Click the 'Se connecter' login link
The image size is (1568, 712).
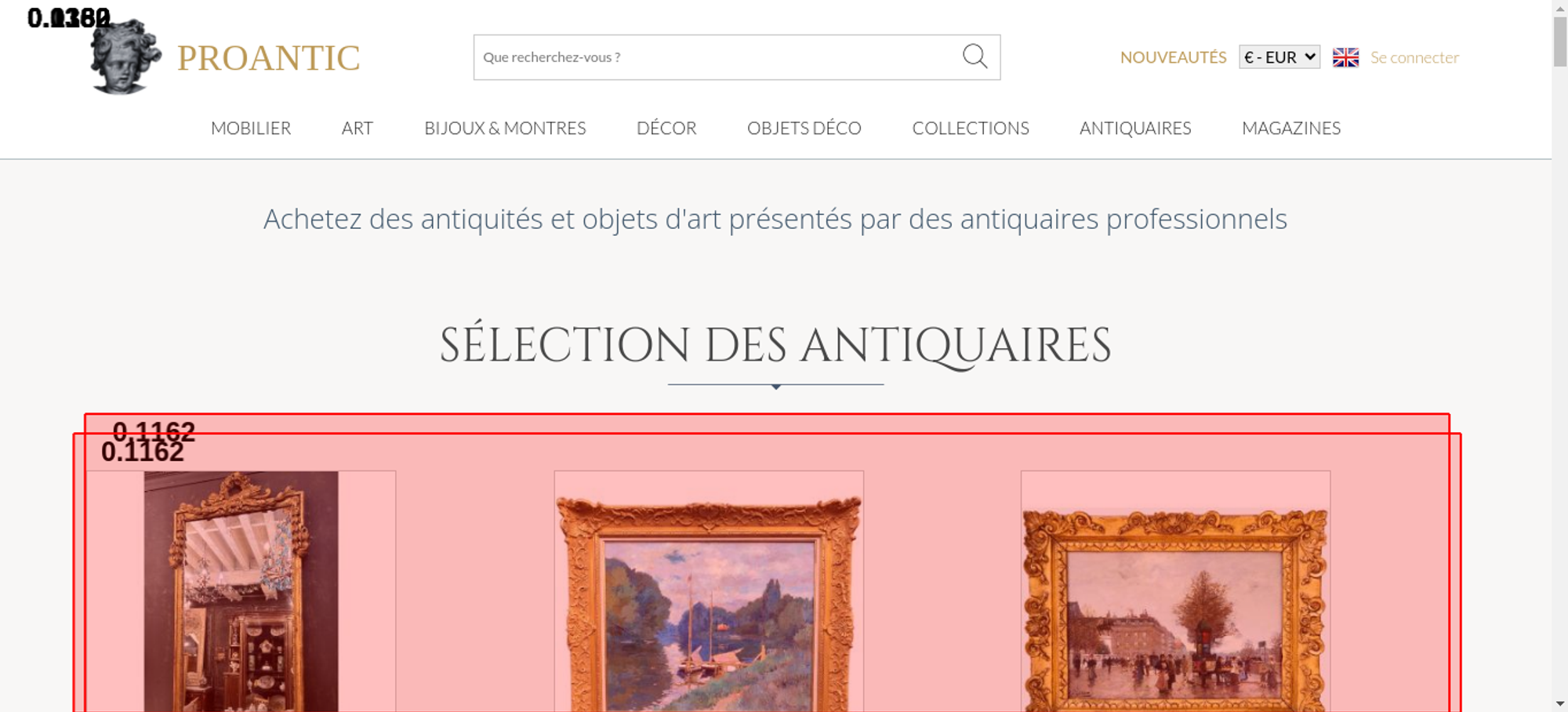click(1414, 57)
